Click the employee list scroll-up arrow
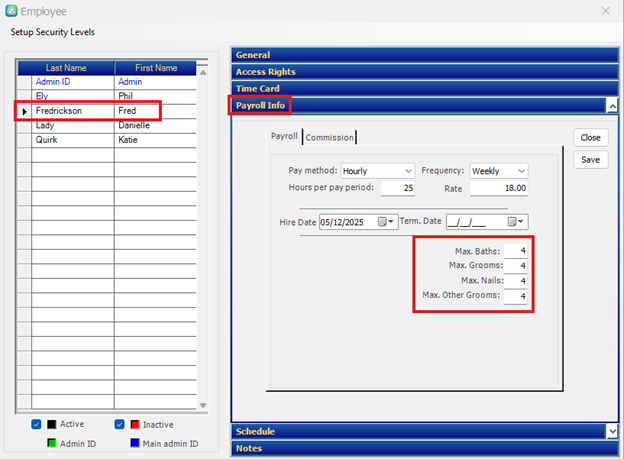Screen dimensions: 624x459 click(204, 72)
